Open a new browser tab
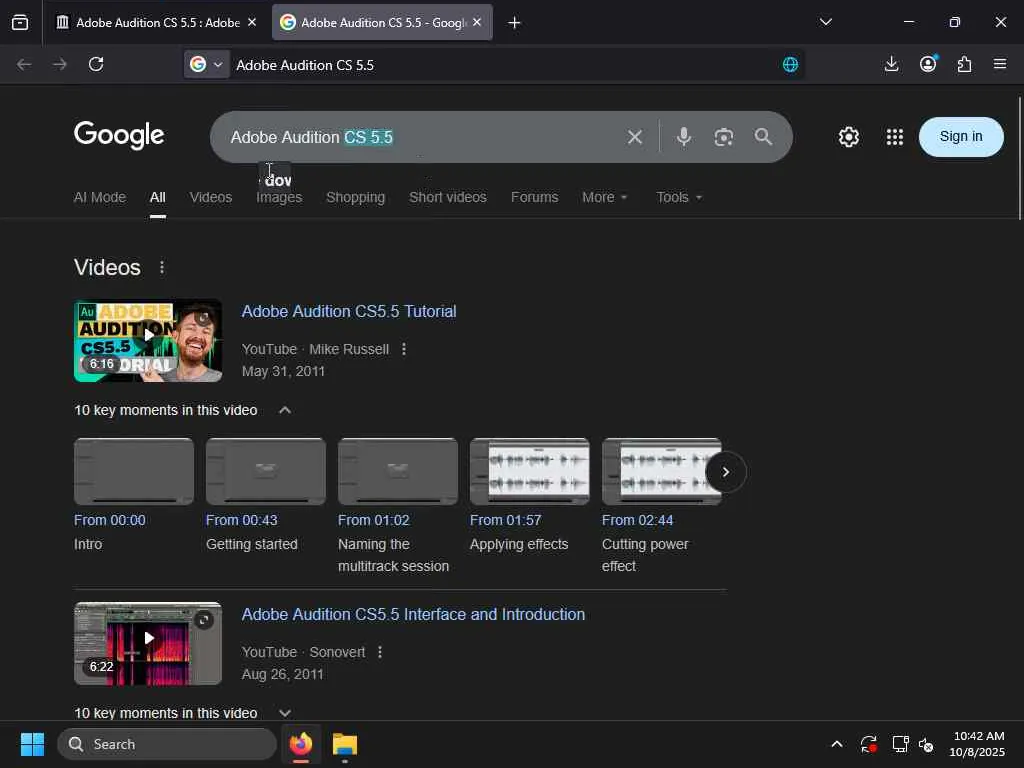 pos(515,23)
